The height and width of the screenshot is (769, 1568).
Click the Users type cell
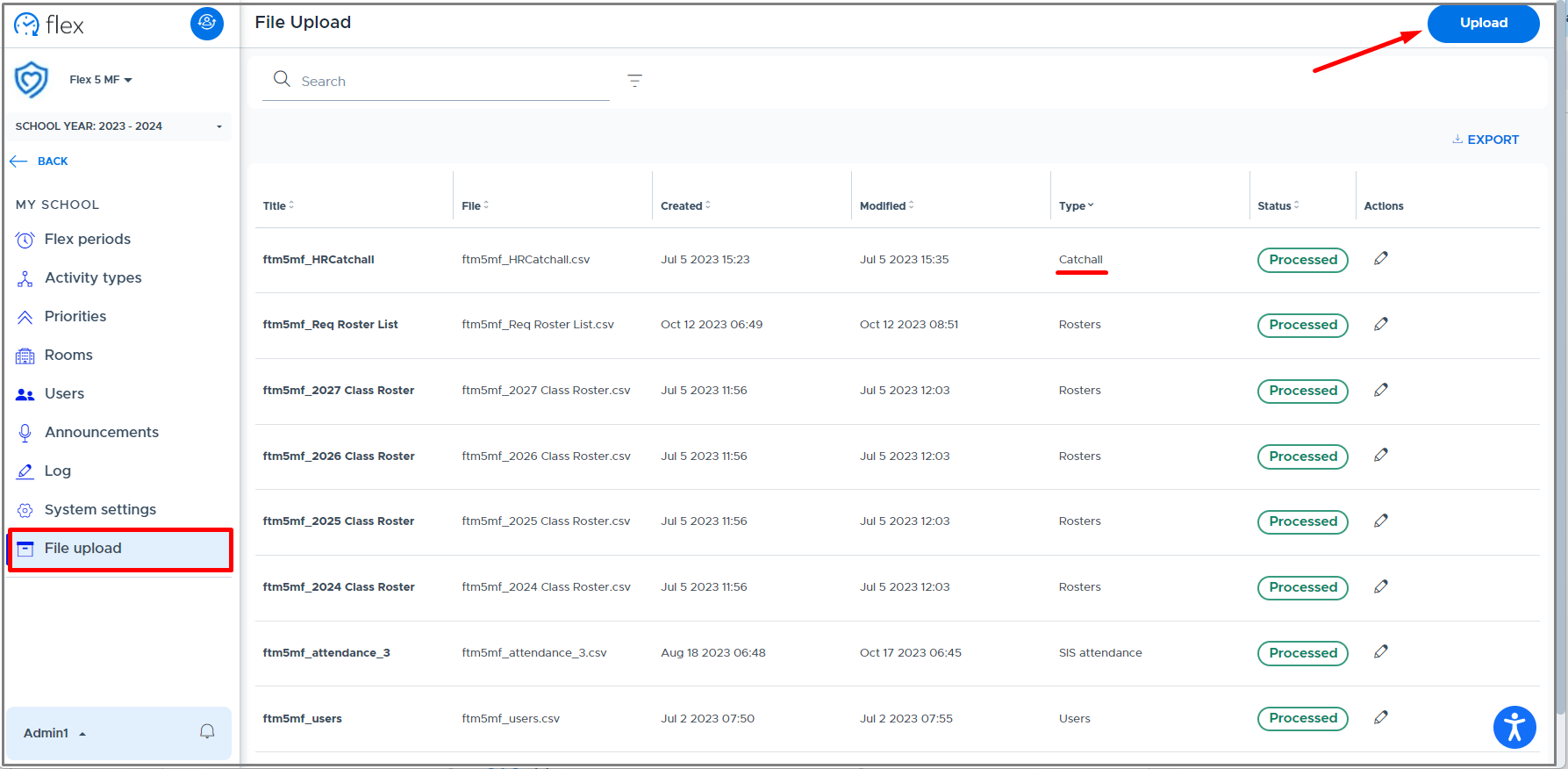click(1074, 718)
